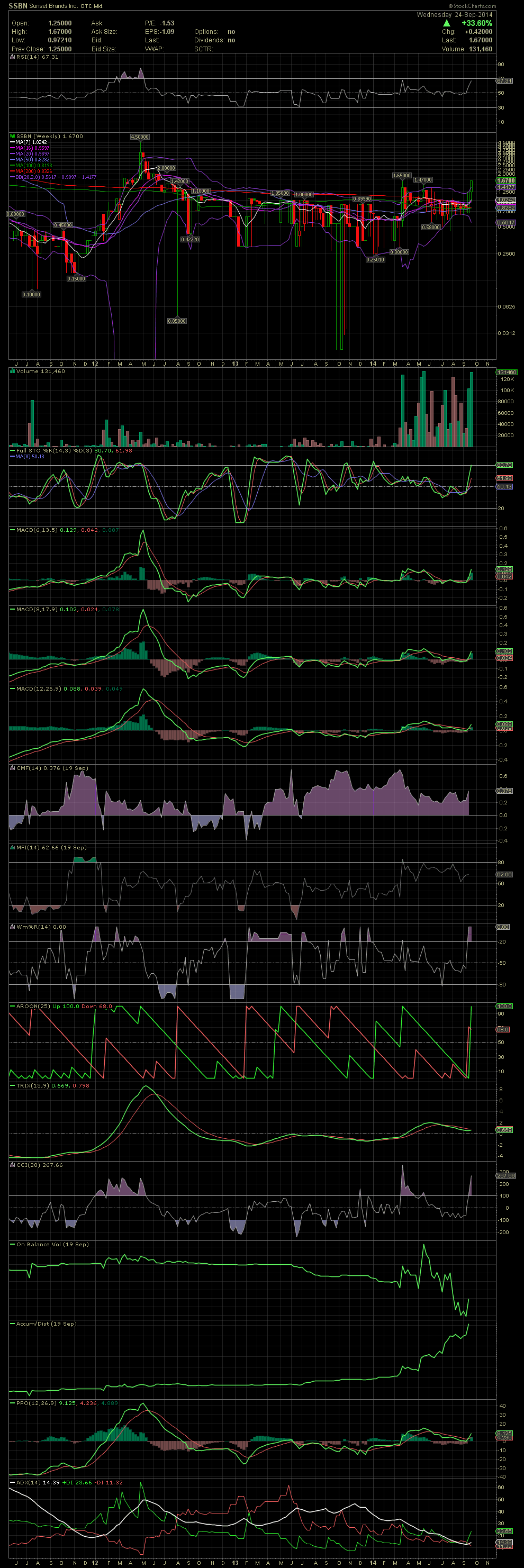The image size is (524, 1568).
Task: Click the 0.42220 price annotation
Action: coord(190,239)
